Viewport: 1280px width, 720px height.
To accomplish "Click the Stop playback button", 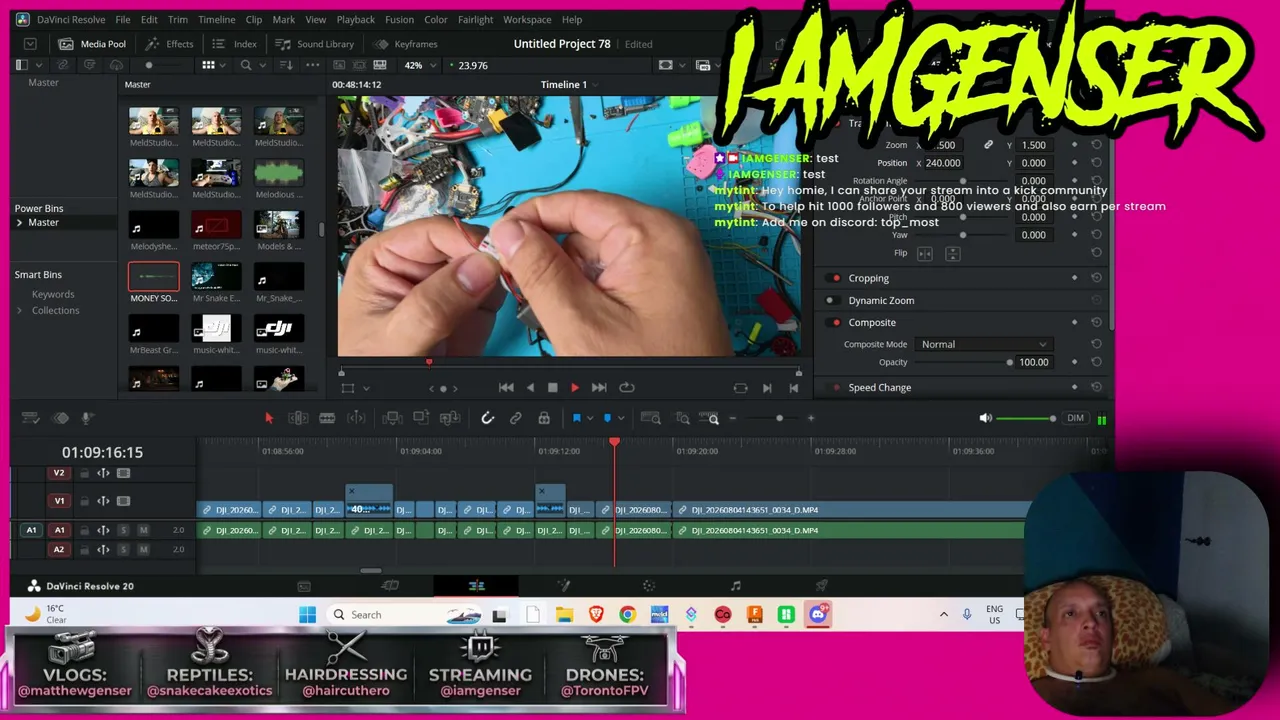I will (552, 388).
